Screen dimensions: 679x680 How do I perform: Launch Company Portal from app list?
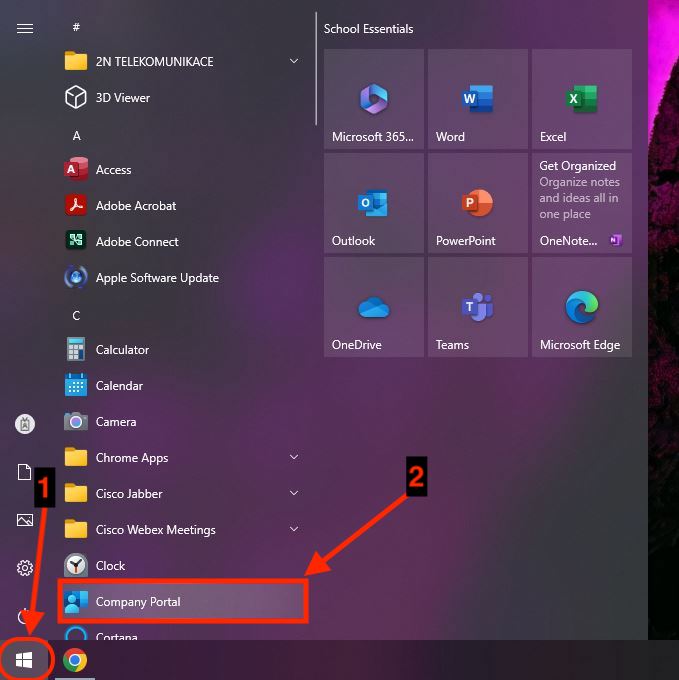[x=182, y=601]
